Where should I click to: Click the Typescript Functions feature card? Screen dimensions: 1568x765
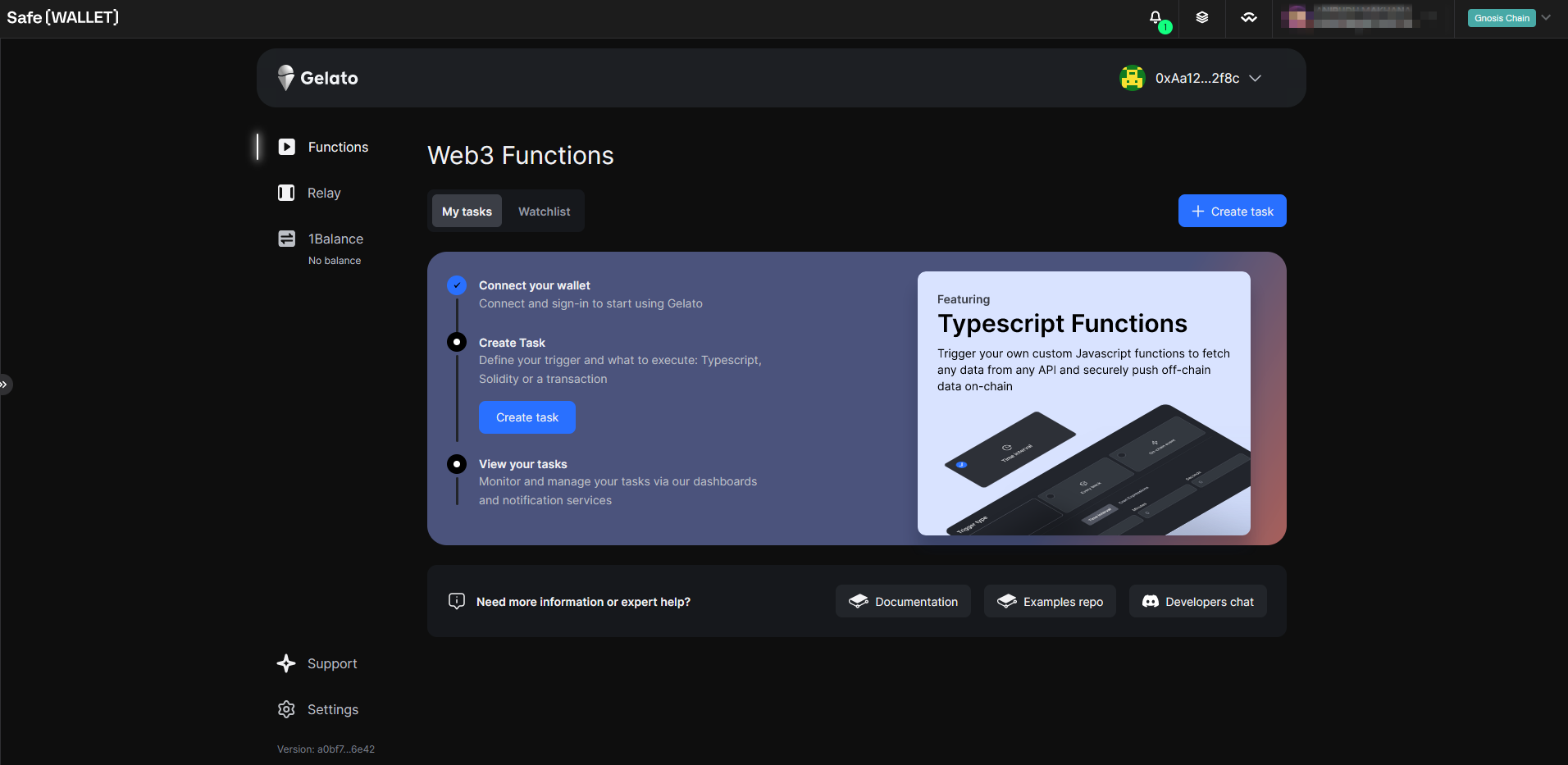(1084, 403)
